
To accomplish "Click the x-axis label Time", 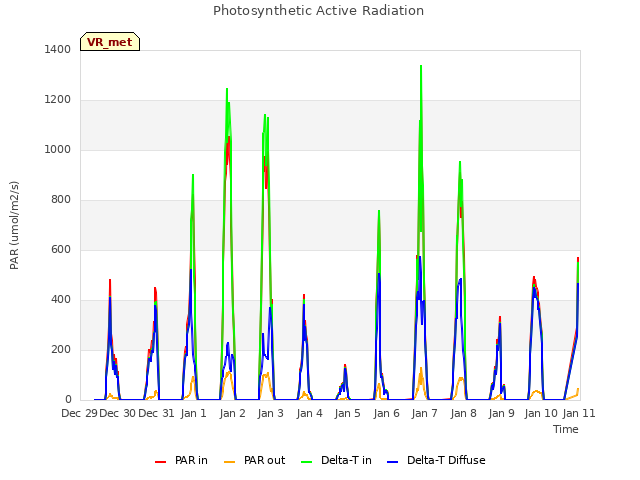I will coord(566,429).
